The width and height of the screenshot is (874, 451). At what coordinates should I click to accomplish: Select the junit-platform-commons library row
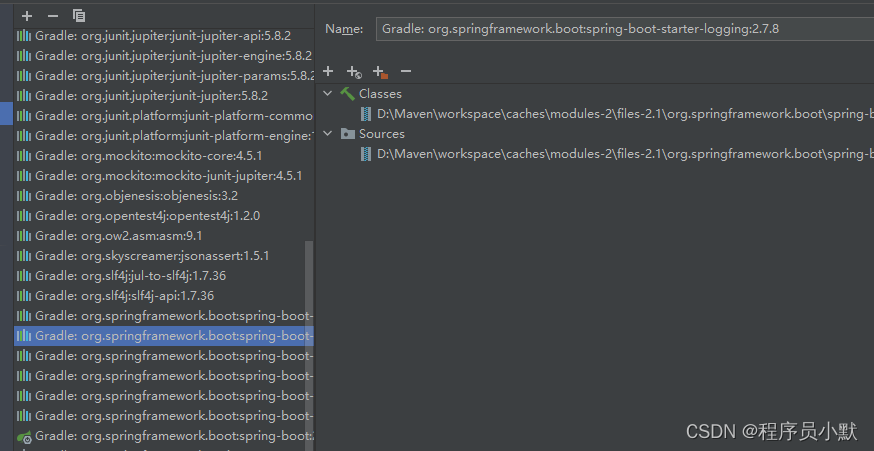click(x=164, y=116)
